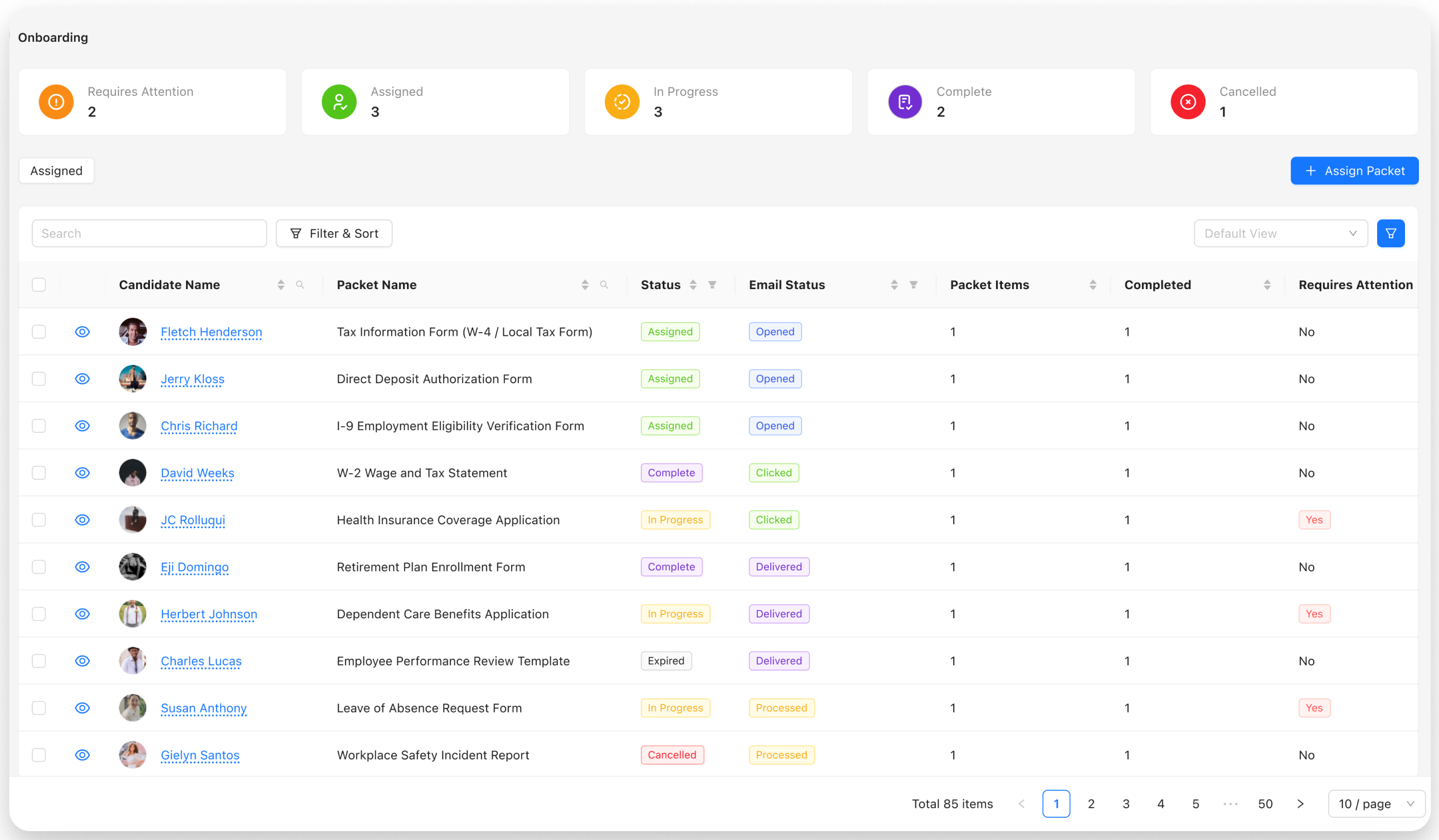Click the Requires Attention orange alert icon
Image resolution: width=1439 pixels, height=840 pixels.
coord(56,102)
